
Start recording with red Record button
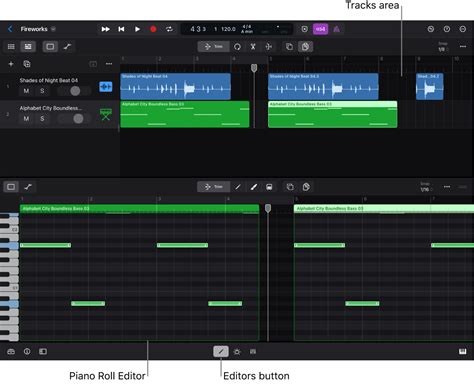[153, 29]
